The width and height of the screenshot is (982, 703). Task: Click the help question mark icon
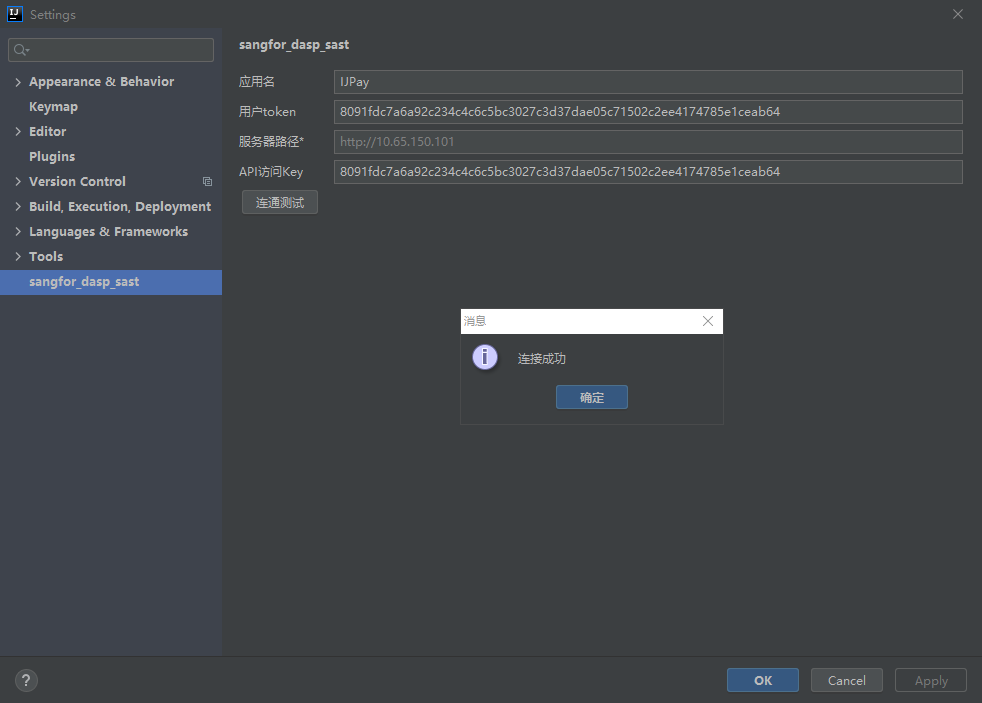[x=26, y=680]
